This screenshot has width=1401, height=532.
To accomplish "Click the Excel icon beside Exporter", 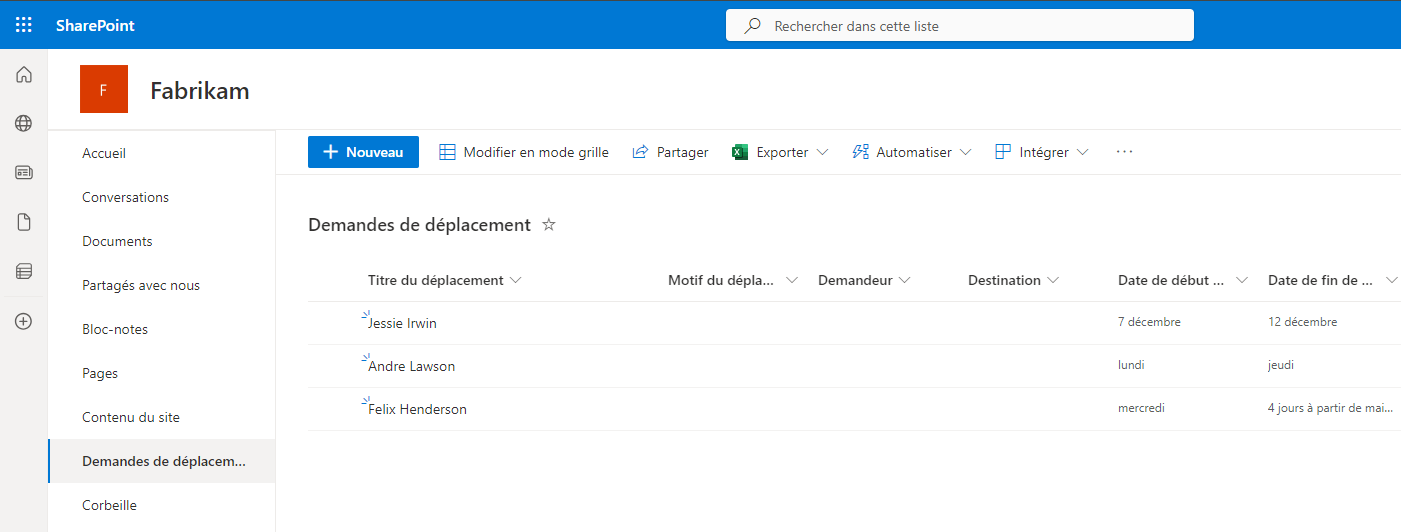I will click(740, 152).
